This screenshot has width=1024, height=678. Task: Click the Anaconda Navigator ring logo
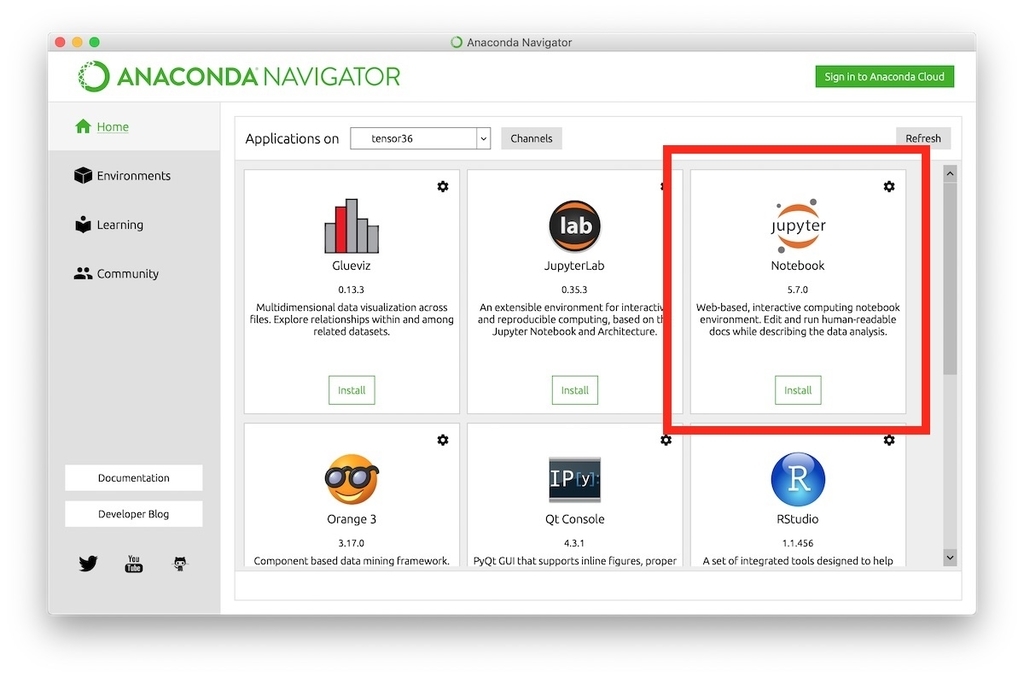(93, 76)
